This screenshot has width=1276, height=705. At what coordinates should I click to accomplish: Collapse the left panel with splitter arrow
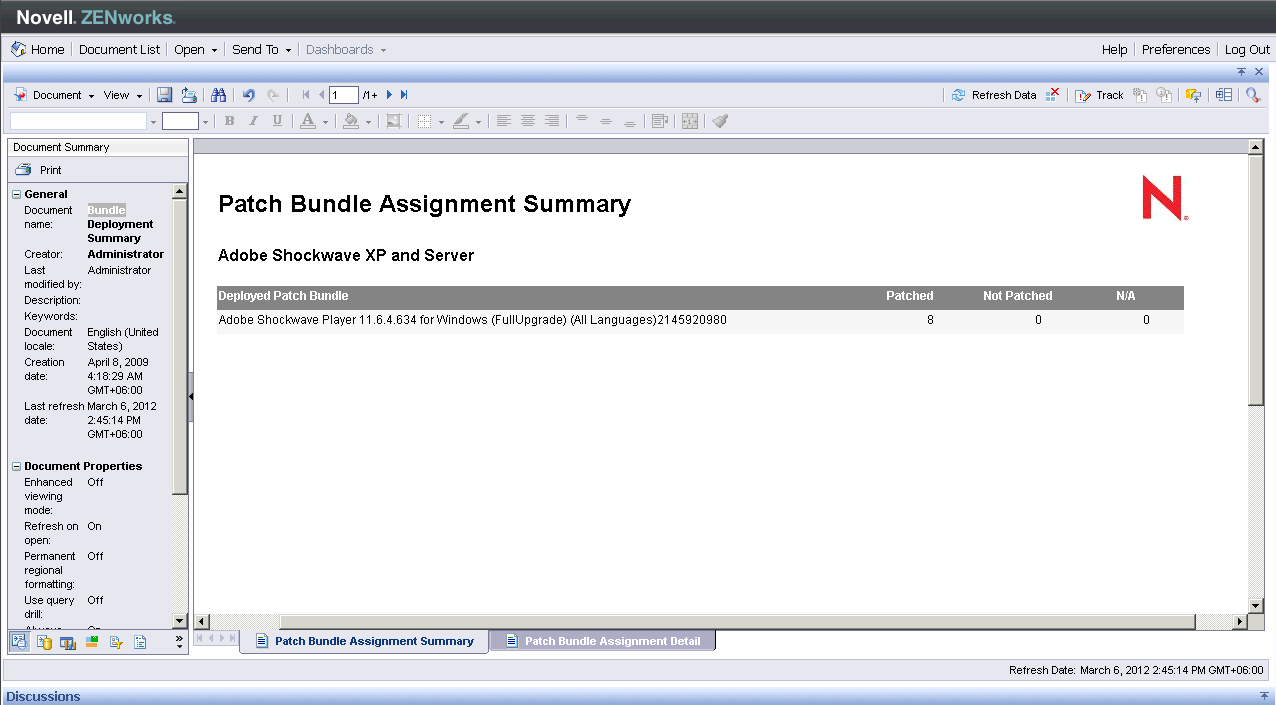click(191, 396)
